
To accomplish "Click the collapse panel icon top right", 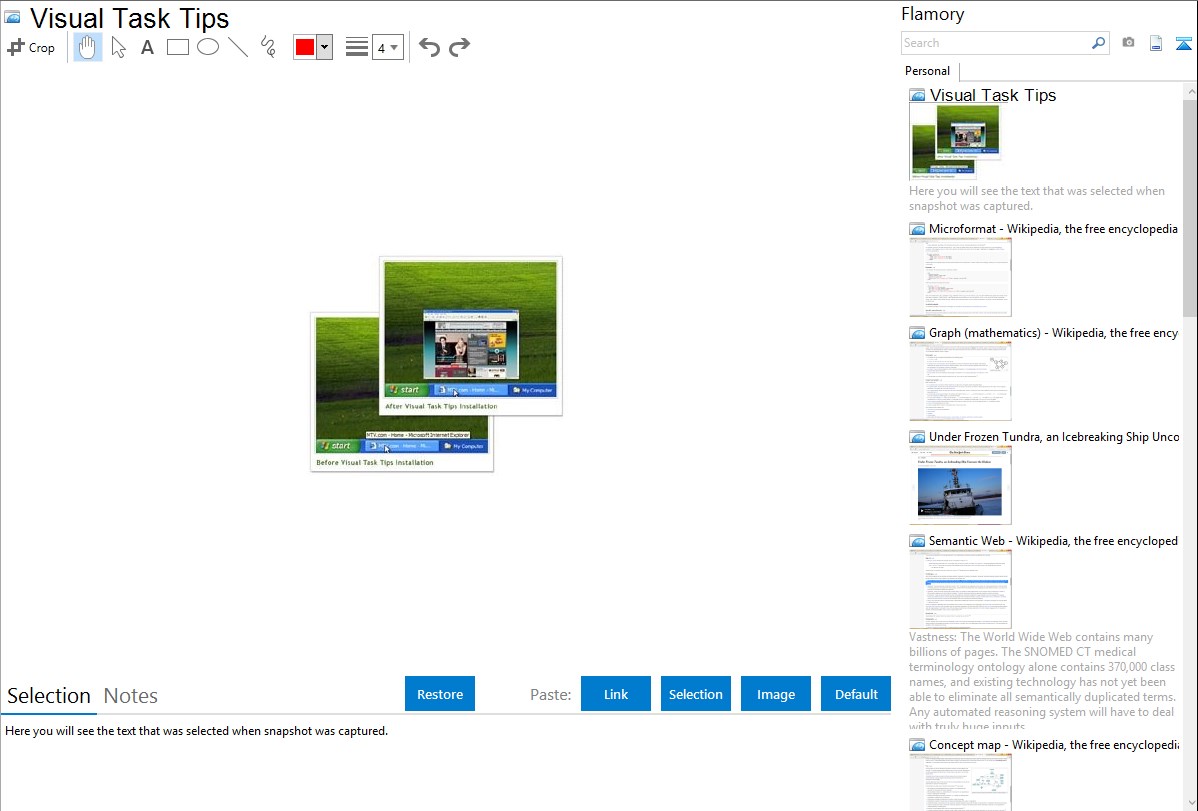I will point(1183,43).
